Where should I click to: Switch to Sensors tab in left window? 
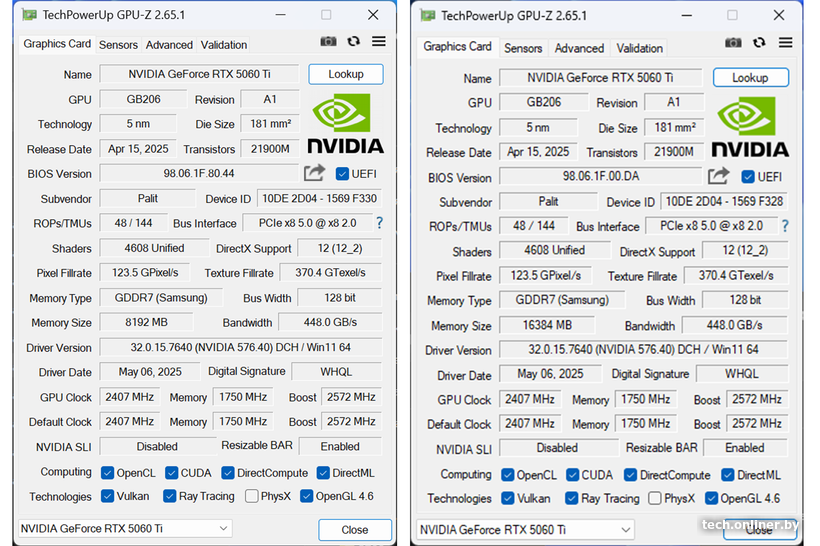[x=118, y=45]
